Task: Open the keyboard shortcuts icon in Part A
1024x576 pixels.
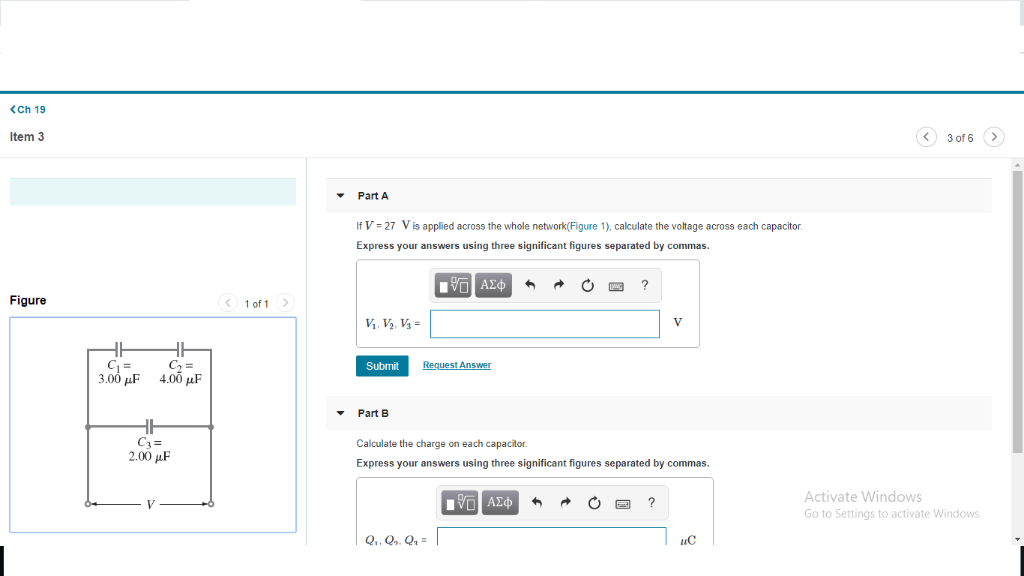Action: coord(616,285)
